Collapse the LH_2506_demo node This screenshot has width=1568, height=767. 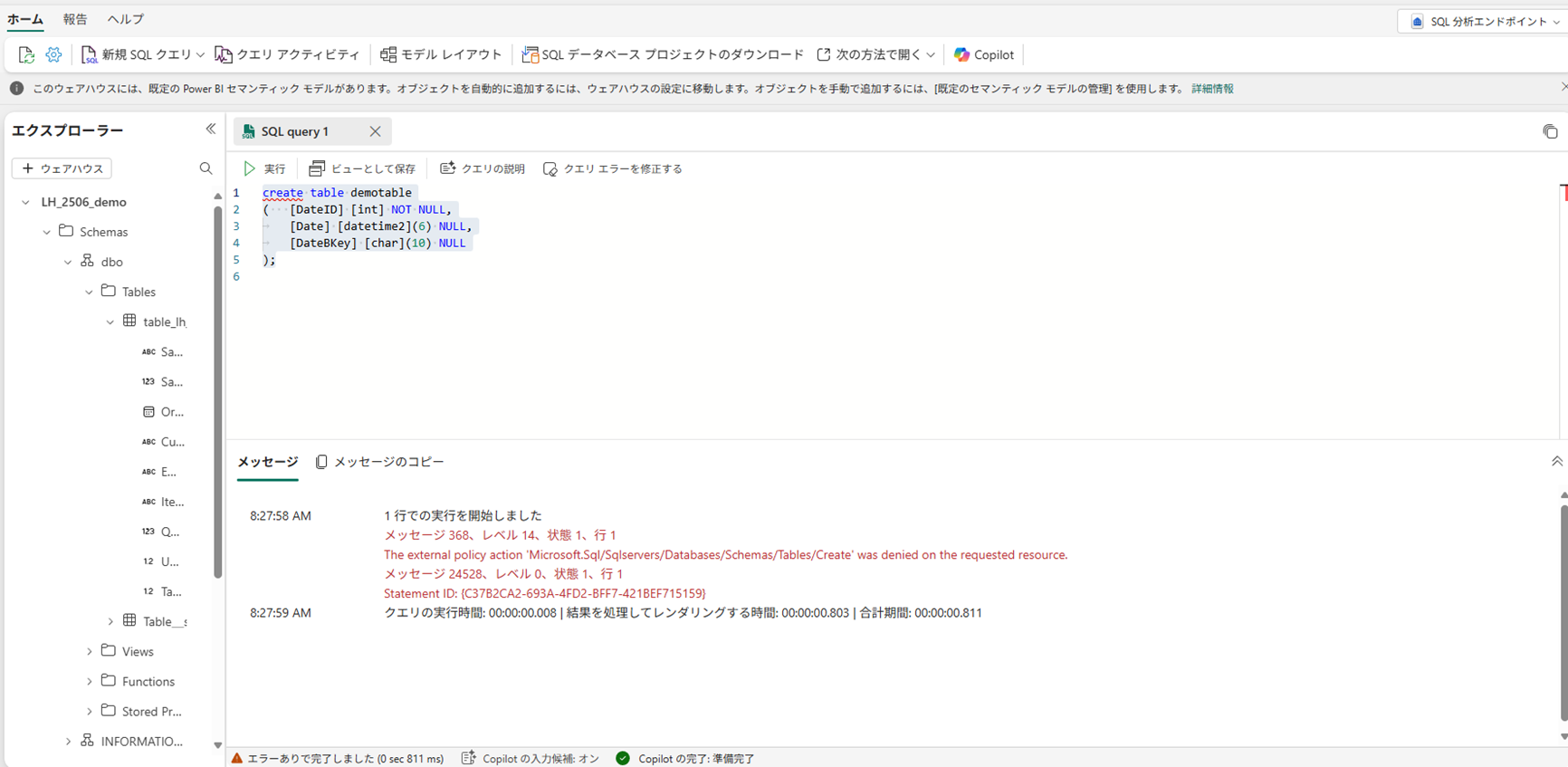pos(25,203)
